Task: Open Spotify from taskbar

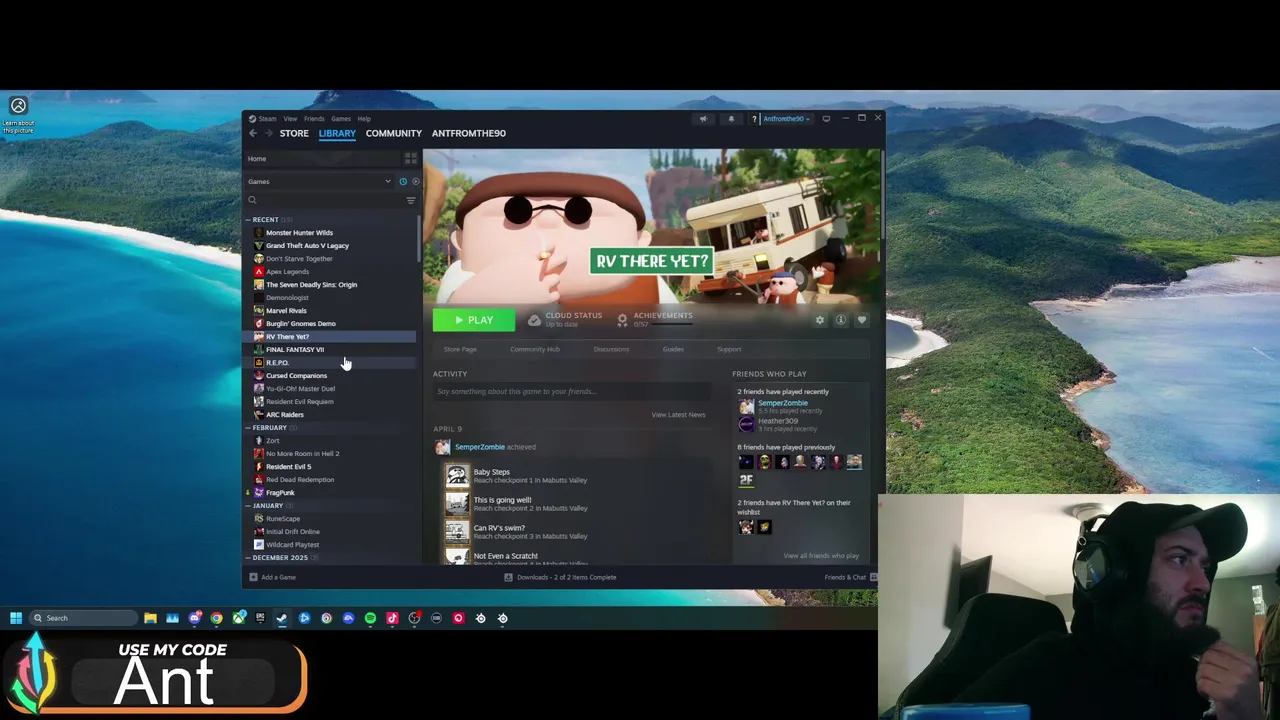Action: coord(370,618)
